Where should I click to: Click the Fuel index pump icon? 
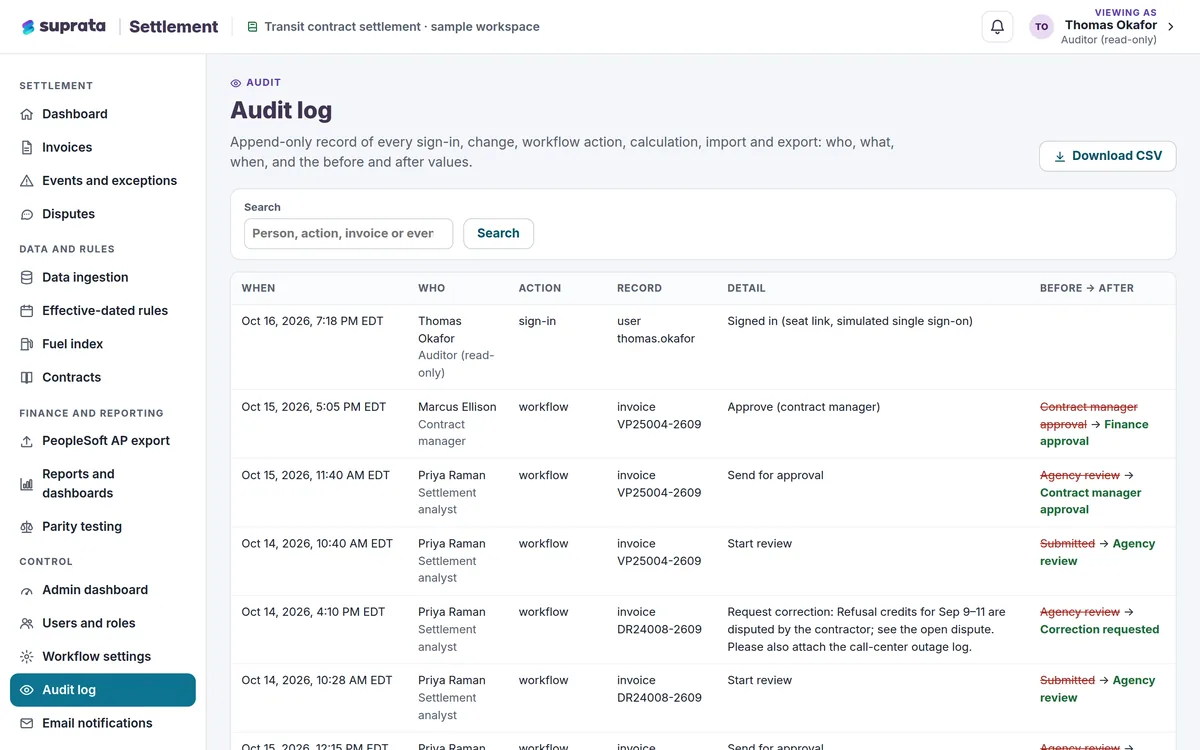coord(27,344)
